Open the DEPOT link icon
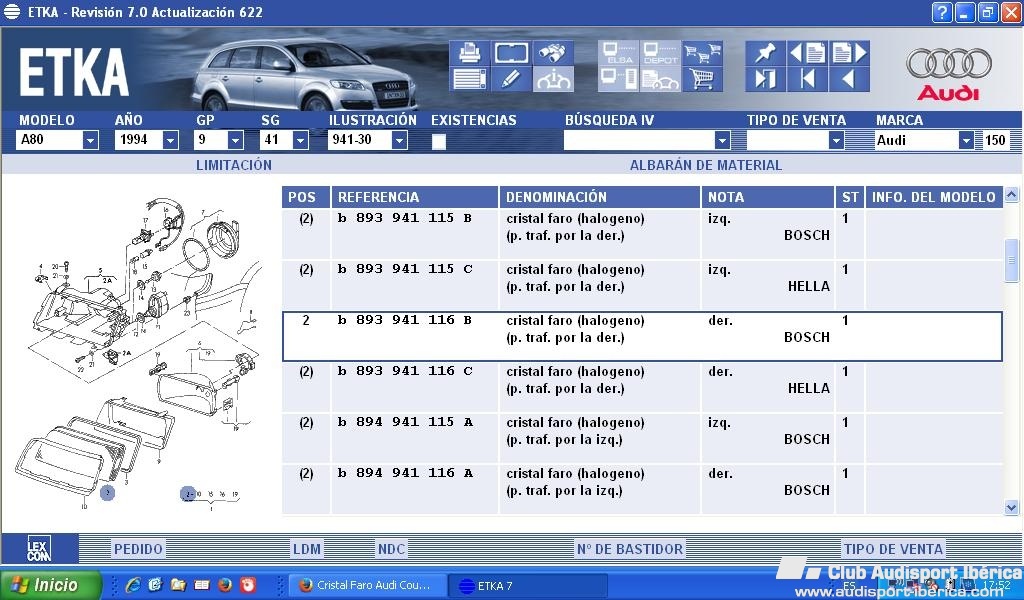The image size is (1024, 600). pos(660,53)
